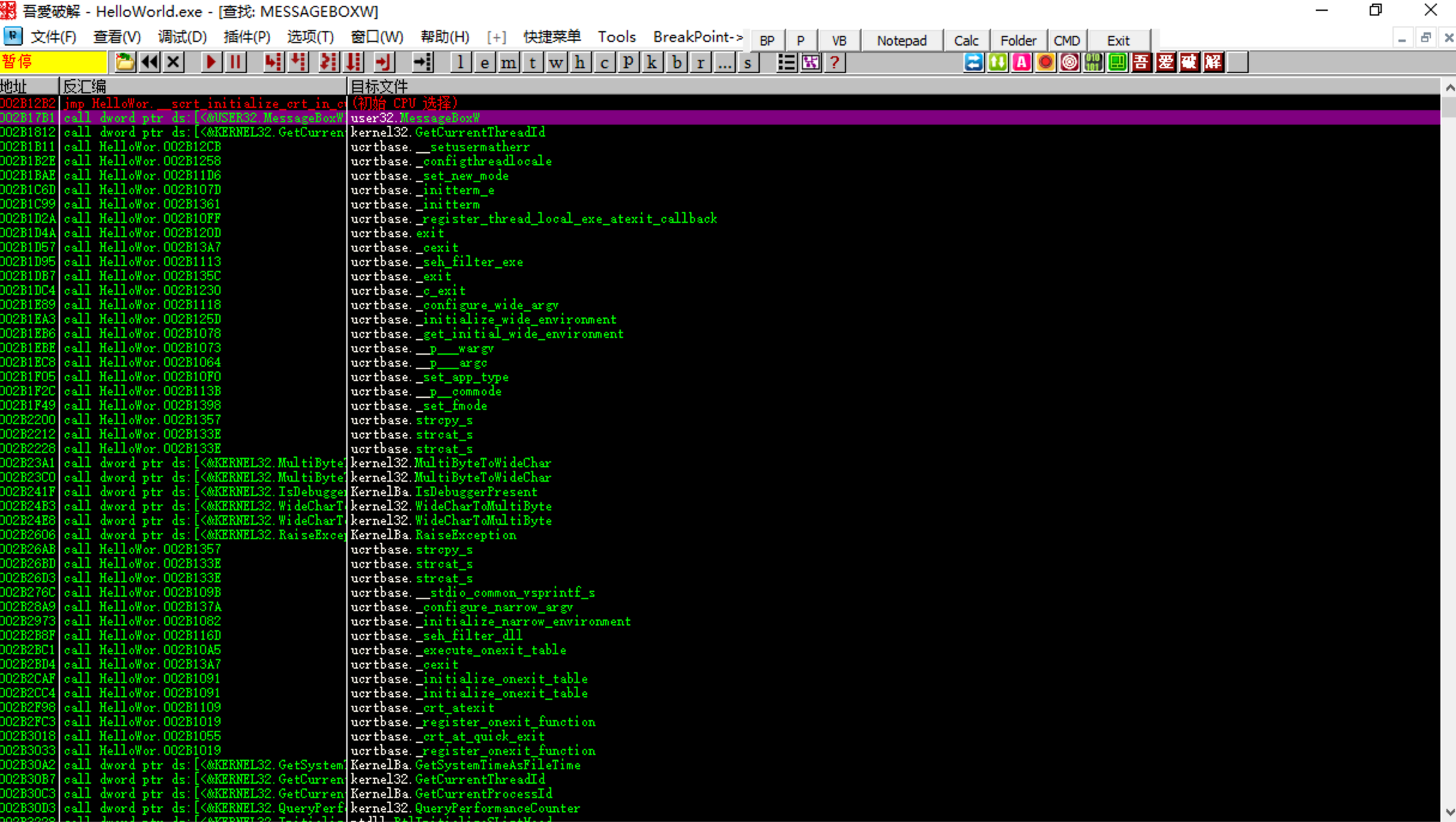Click the BP button
This screenshot has width=1456, height=822.
click(x=767, y=41)
